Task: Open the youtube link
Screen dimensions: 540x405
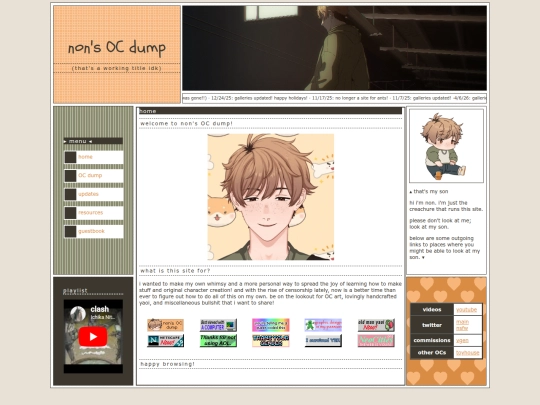Action: (x=466, y=310)
